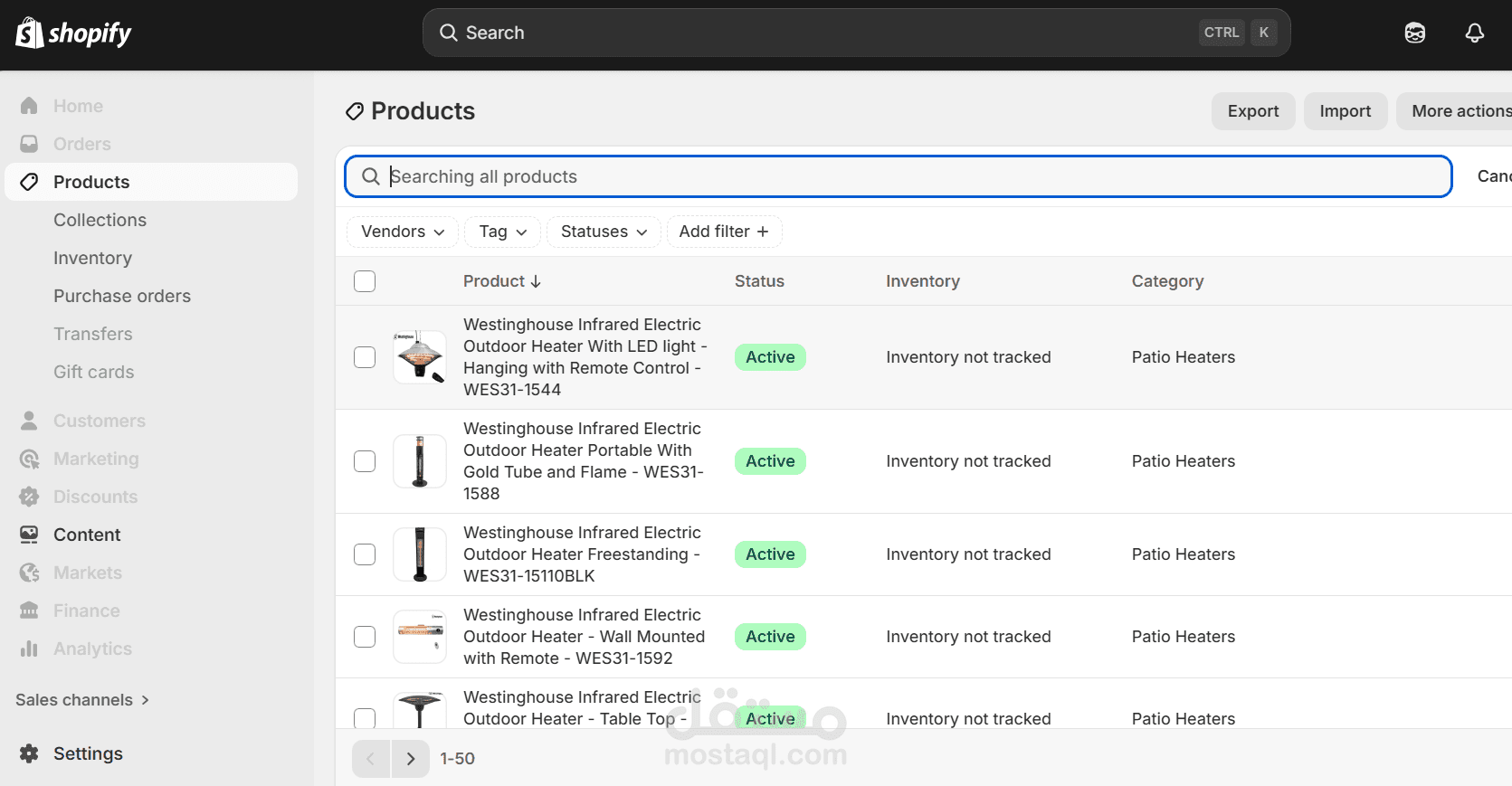Click the sort arrow next to Product column
Image resolution: width=1512 pixels, height=786 pixels.
point(536,281)
